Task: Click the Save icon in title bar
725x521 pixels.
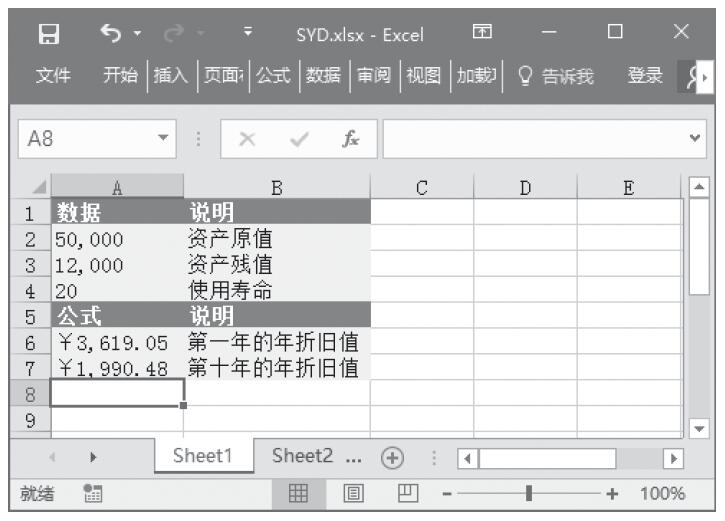Action: coord(47,34)
